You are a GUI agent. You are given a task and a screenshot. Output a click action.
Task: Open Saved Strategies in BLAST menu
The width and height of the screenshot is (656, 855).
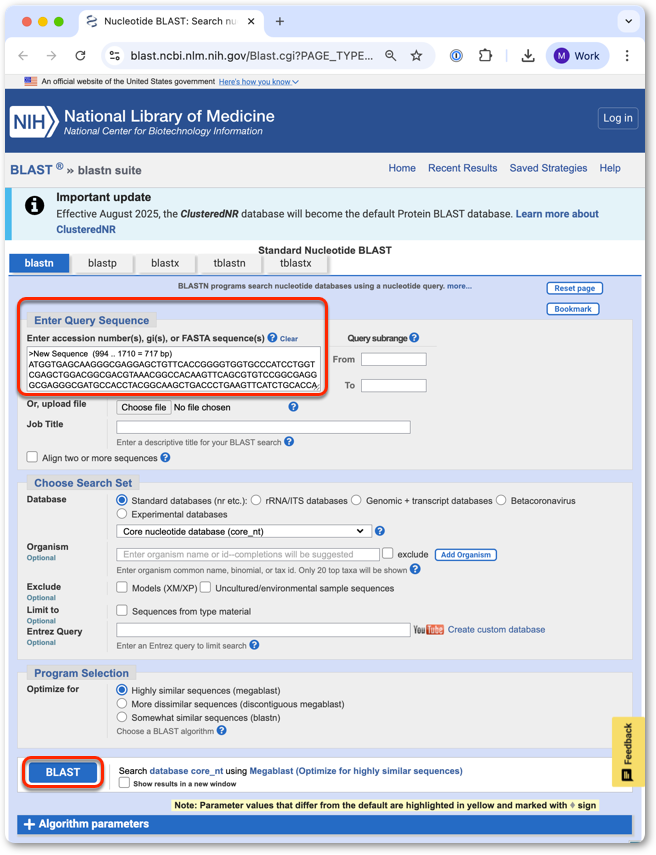(548, 168)
